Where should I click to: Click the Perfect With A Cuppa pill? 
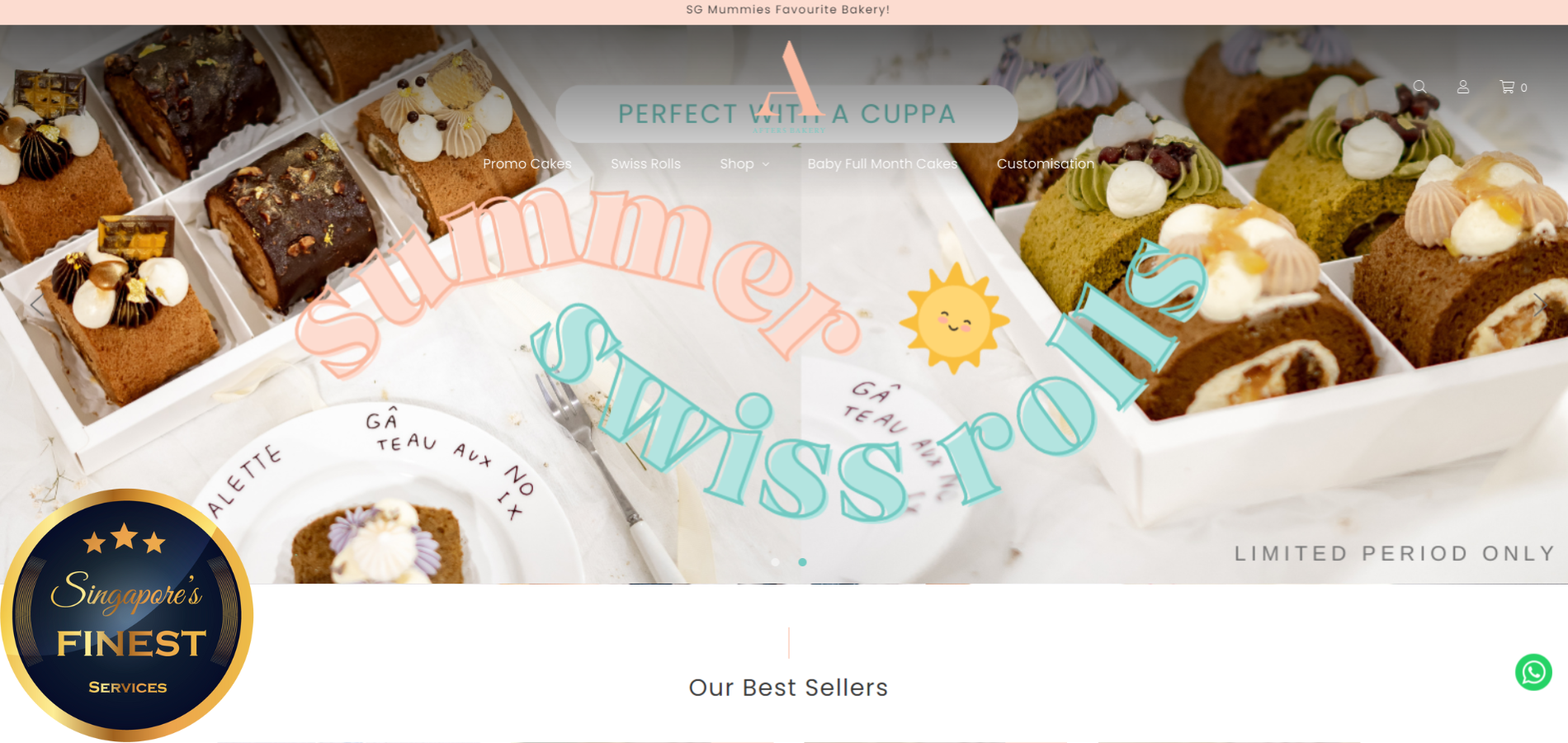tap(786, 114)
